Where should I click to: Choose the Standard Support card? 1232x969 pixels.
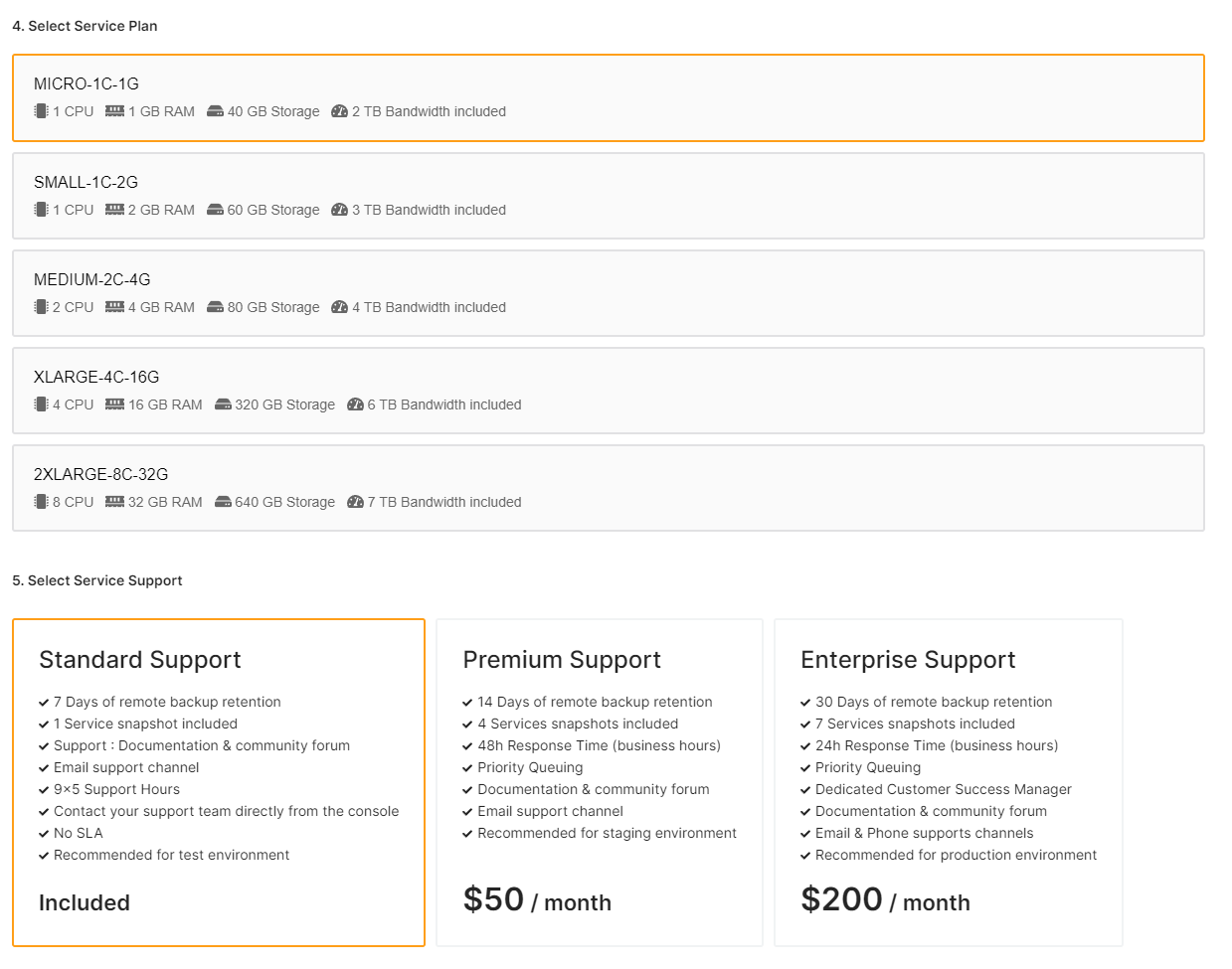[x=219, y=782]
